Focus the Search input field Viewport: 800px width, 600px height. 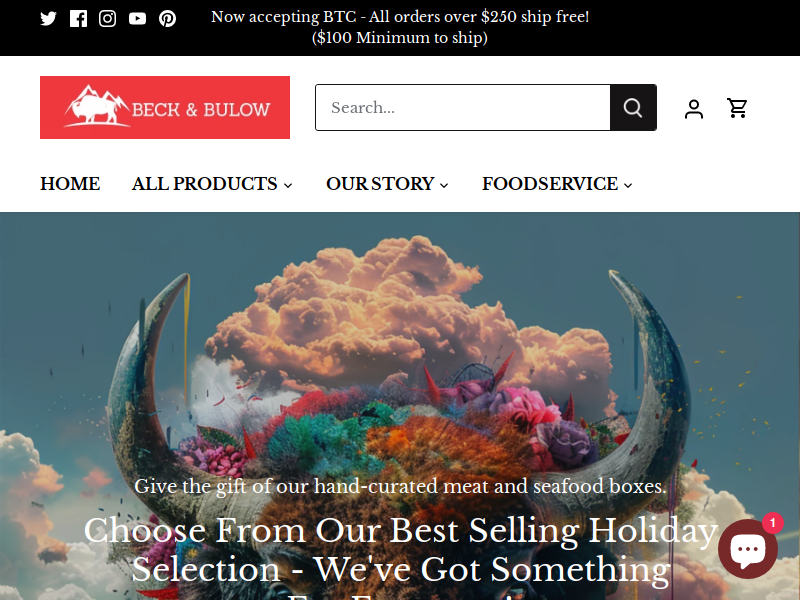[463, 108]
